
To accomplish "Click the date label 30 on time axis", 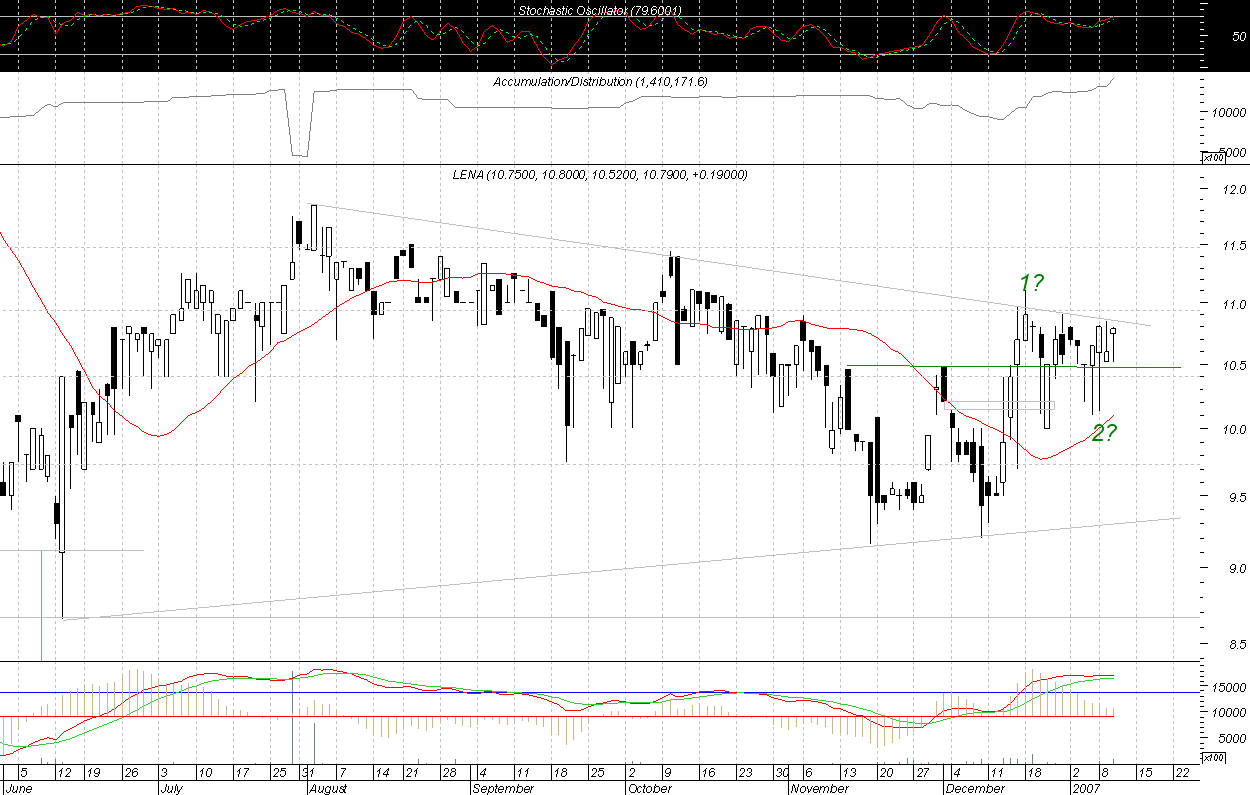I will pos(784,774).
